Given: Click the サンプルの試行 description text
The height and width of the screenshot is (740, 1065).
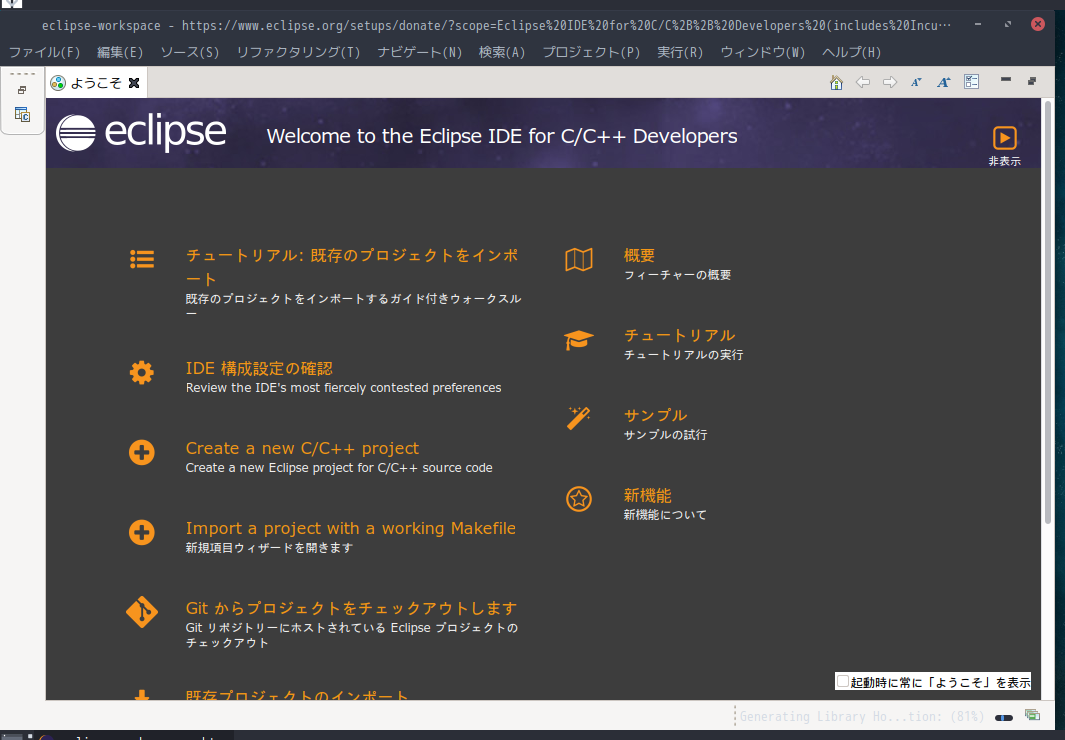Looking at the screenshot, I should [x=665, y=435].
